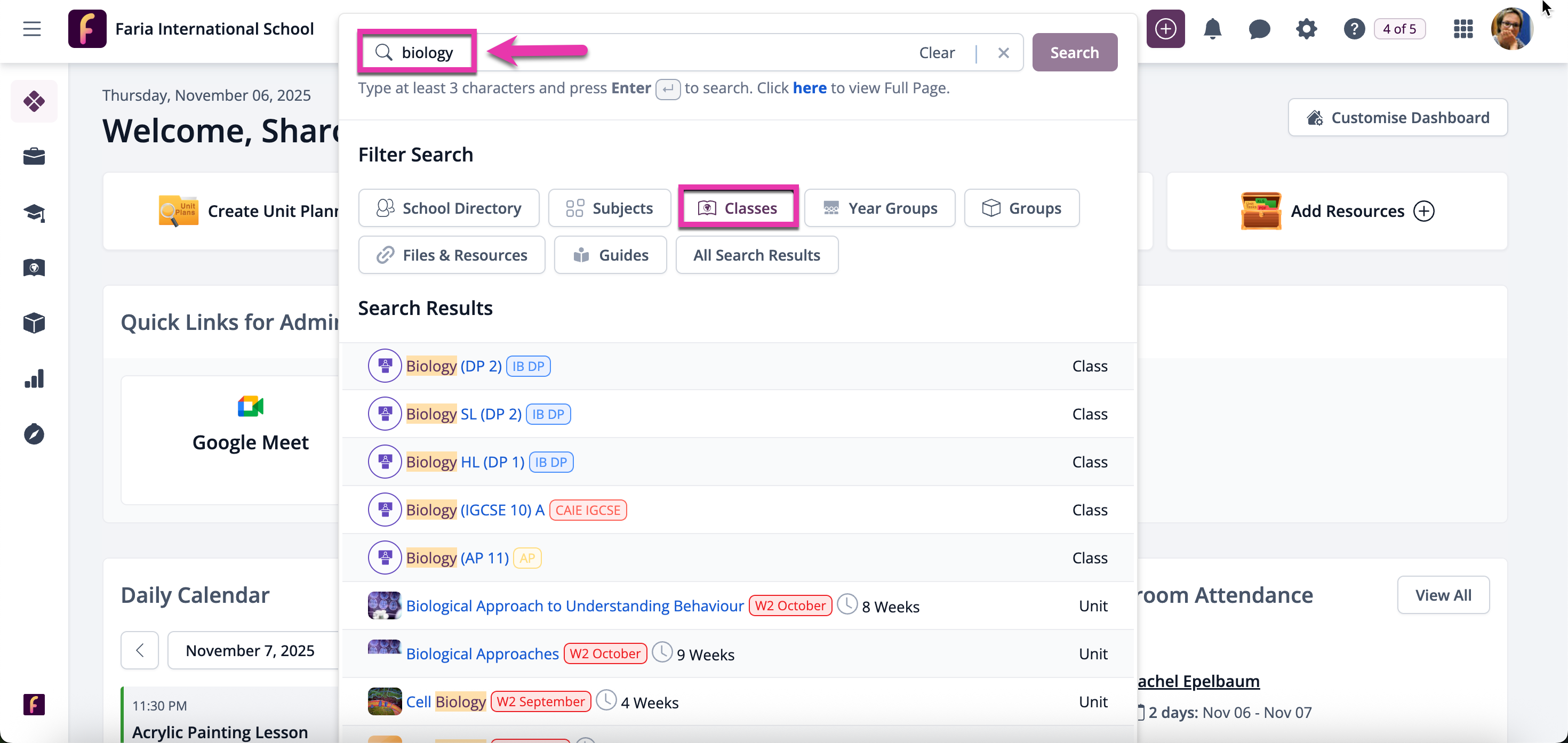Click the AP tag on Biology (AP 11)
1568x743 pixels.
pyautogui.click(x=527, y=559)
